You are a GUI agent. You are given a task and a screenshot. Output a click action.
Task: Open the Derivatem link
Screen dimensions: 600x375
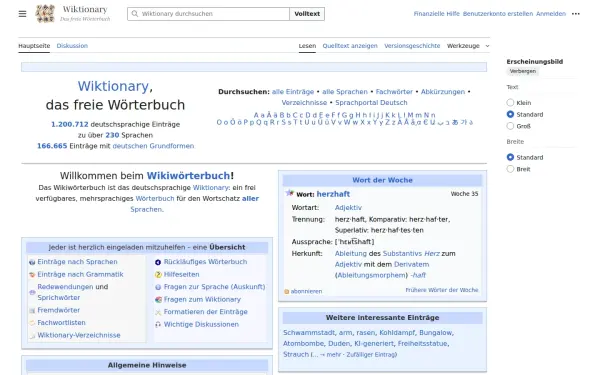411,264
